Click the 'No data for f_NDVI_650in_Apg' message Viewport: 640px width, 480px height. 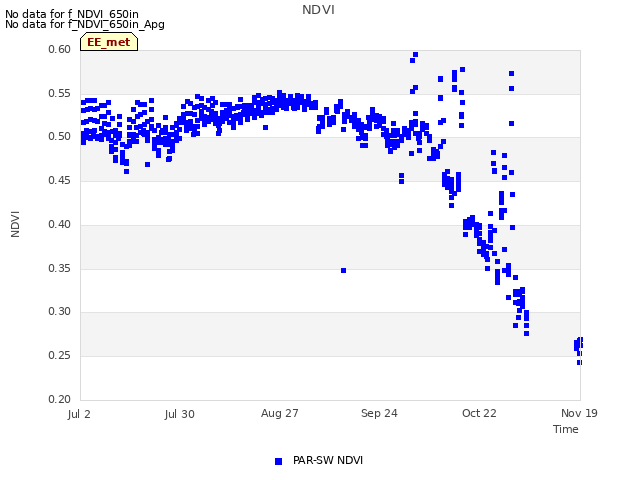point(85,24)
